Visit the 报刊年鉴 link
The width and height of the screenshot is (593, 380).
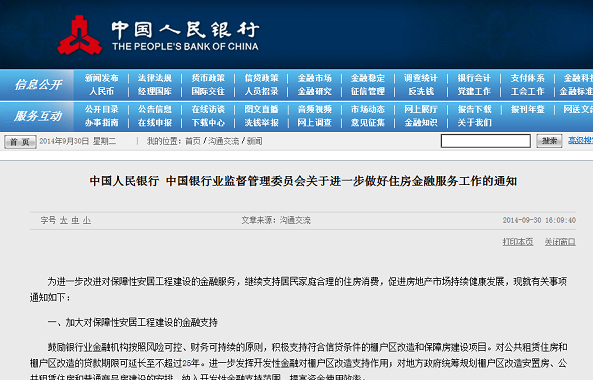[528, 109]
